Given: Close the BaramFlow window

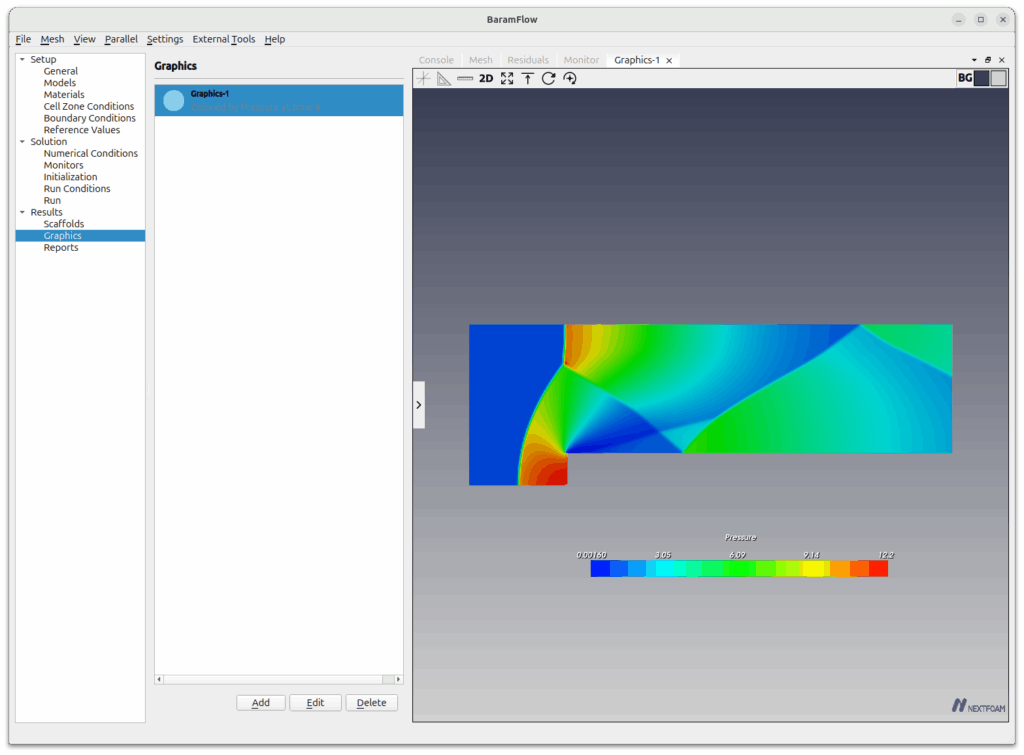Looking at the screenshot, I should pos(1002,20).
